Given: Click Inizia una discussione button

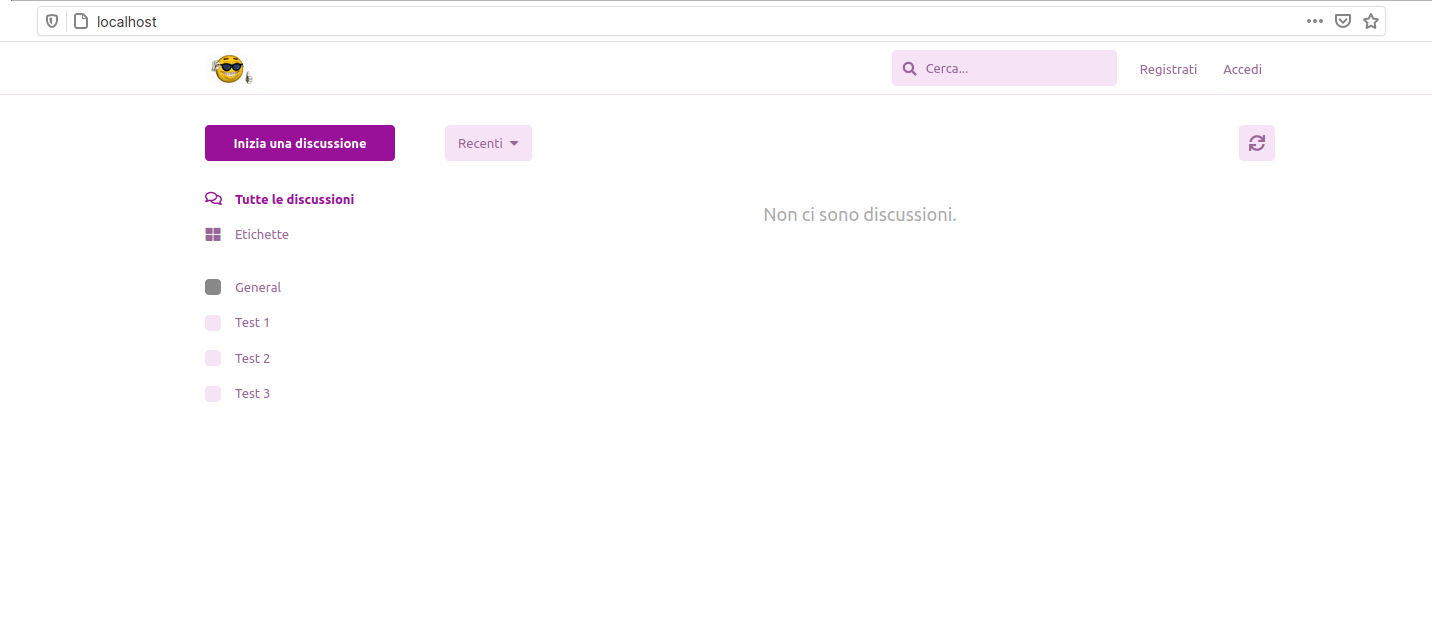Looking at the screenshot, I should point(300,143).
